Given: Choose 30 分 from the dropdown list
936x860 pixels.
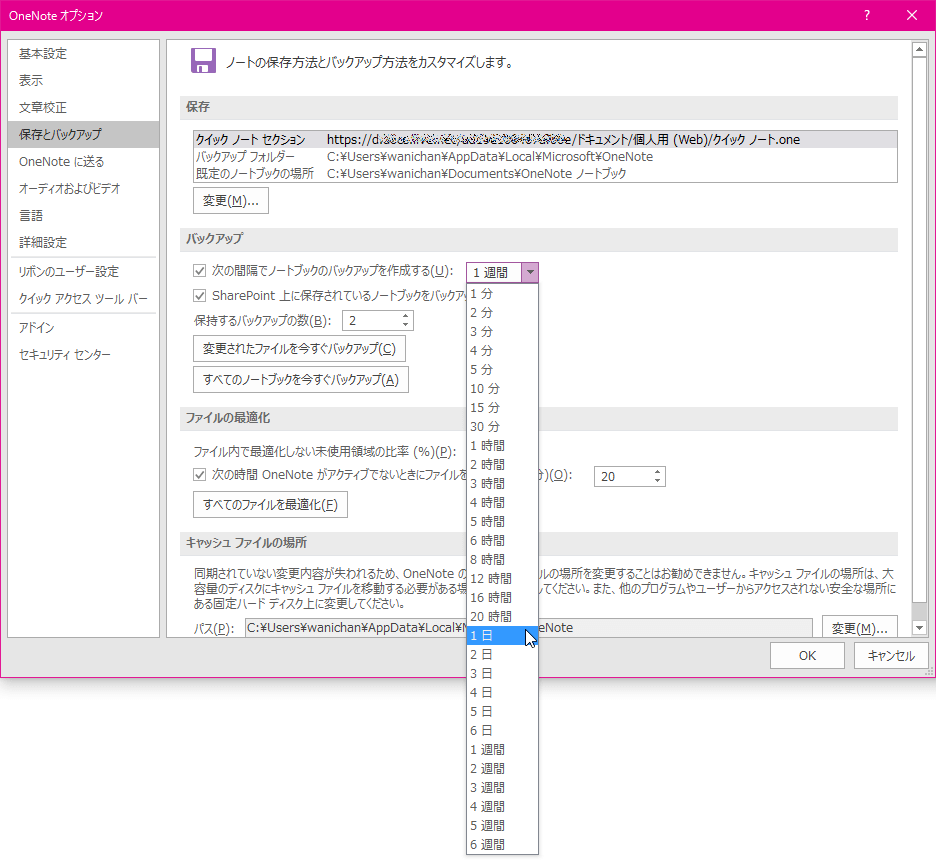Looking at the screenshot, I should coord(502,427).
